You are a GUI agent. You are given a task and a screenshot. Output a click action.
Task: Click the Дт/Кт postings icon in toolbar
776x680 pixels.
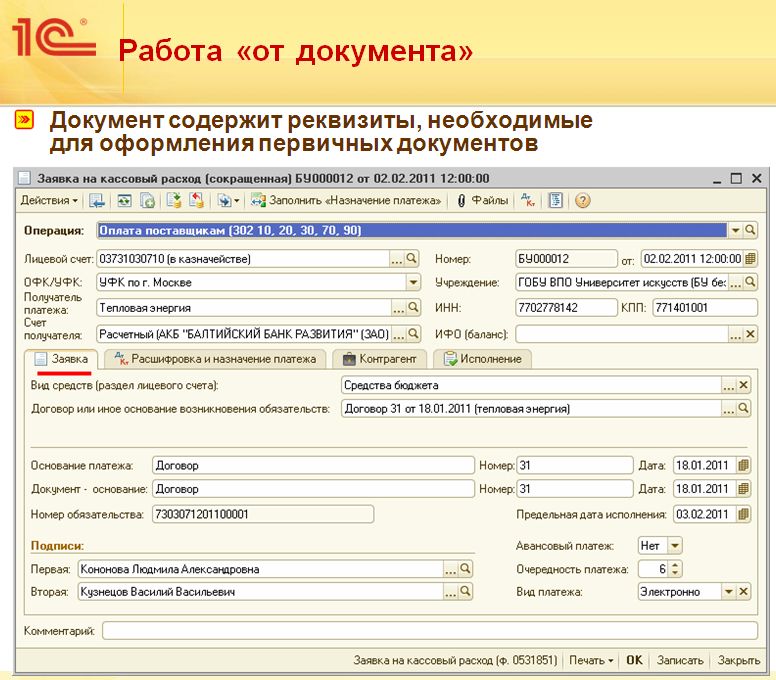pos(528,200)
